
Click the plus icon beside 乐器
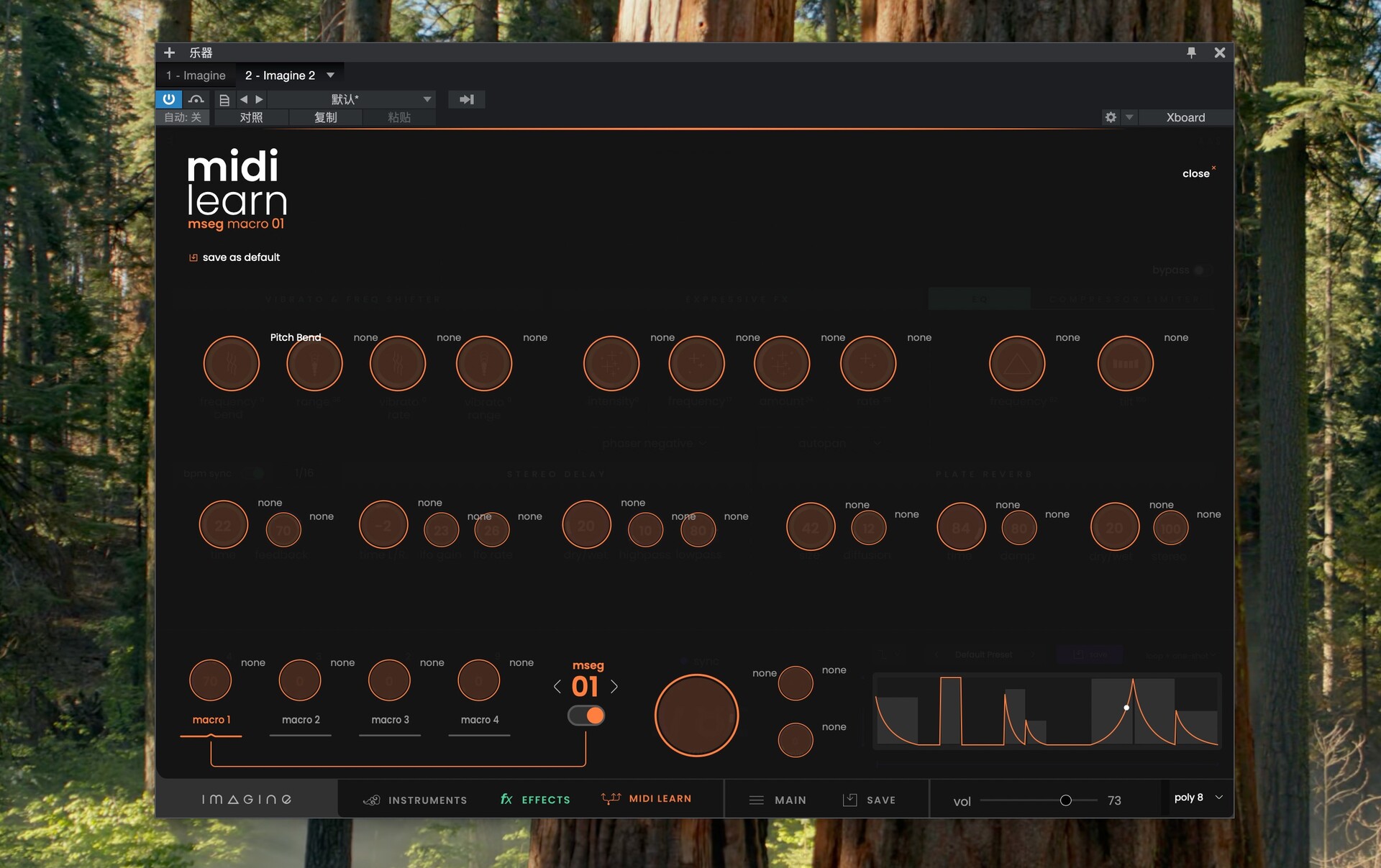tap(169, 52)
